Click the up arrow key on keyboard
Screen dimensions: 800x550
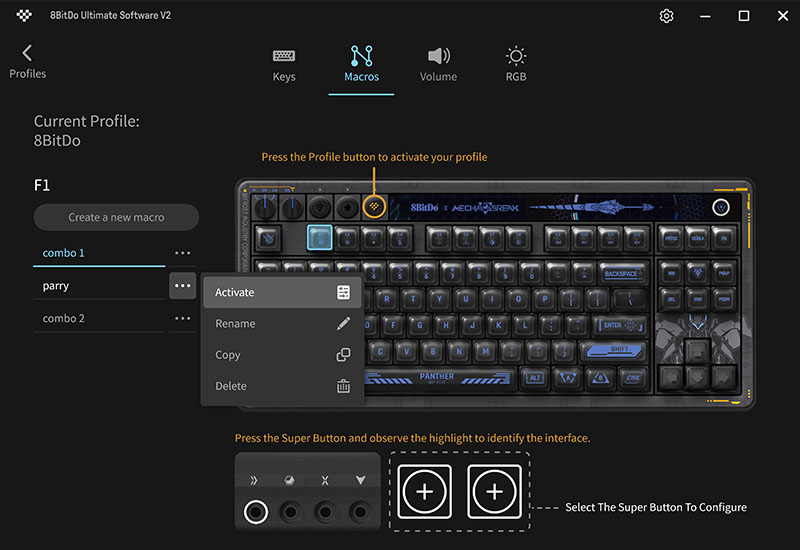click(x=697, y=351)
